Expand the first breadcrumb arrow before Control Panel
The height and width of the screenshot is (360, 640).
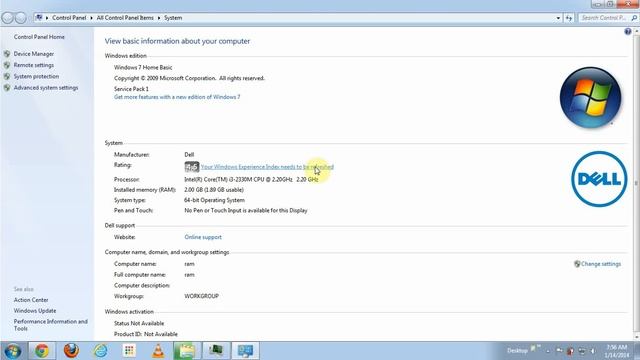[x=47, y=18]
